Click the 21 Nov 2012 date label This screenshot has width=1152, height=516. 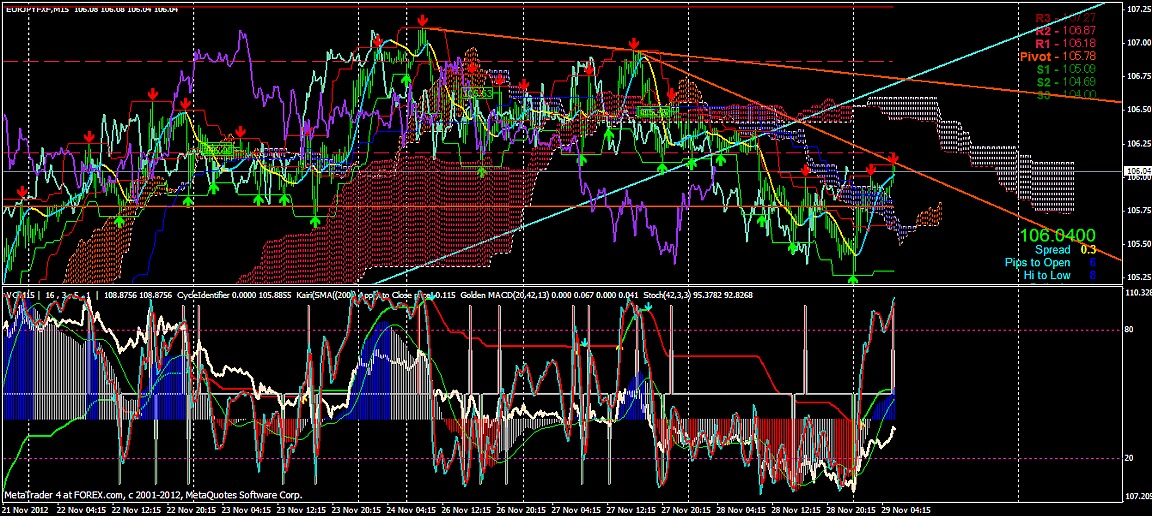click(x=25, y=509)
